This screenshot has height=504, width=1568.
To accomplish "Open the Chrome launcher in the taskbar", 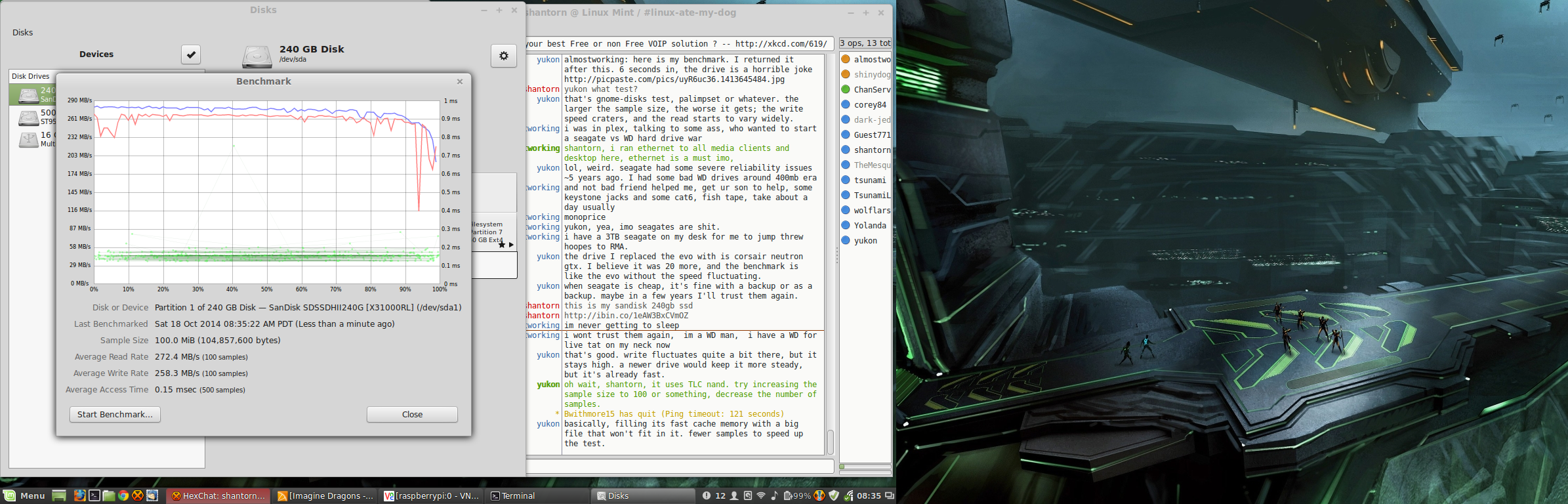I will coord(123,495).
